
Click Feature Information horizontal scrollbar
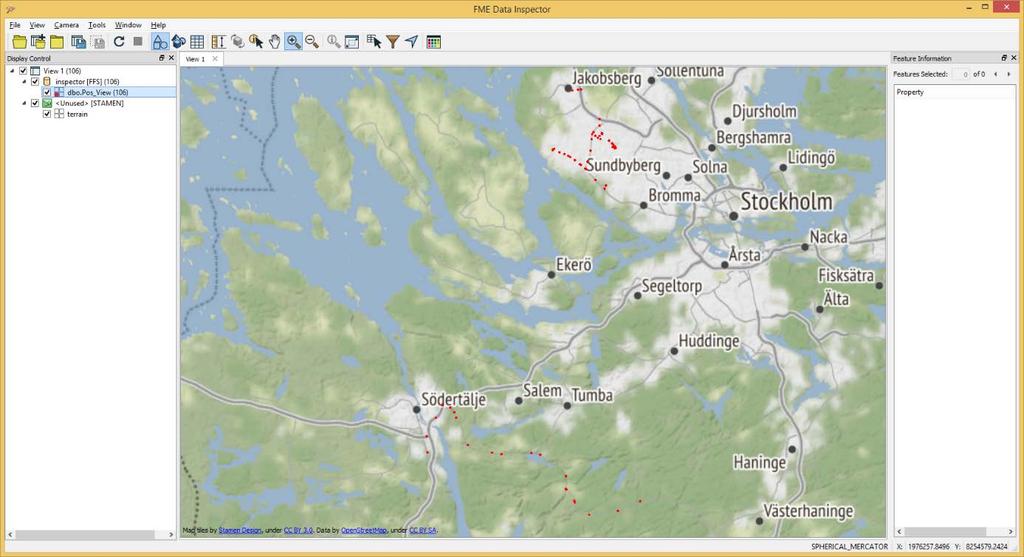point(945,532)
